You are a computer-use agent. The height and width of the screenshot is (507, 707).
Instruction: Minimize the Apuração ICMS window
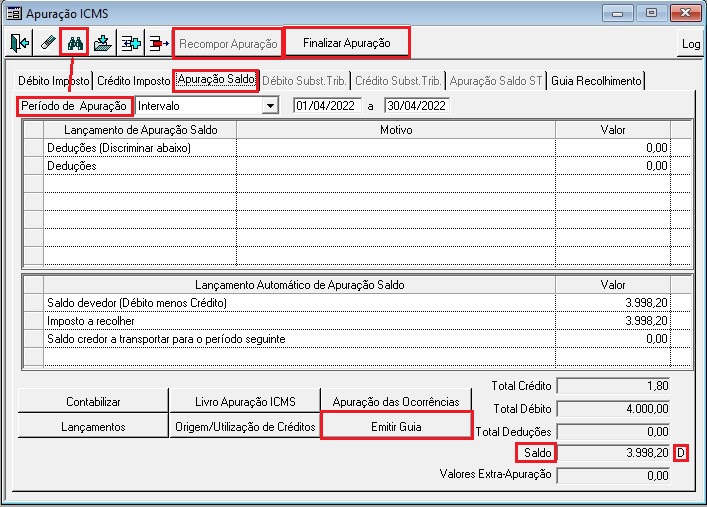click(x=618, y=13)
